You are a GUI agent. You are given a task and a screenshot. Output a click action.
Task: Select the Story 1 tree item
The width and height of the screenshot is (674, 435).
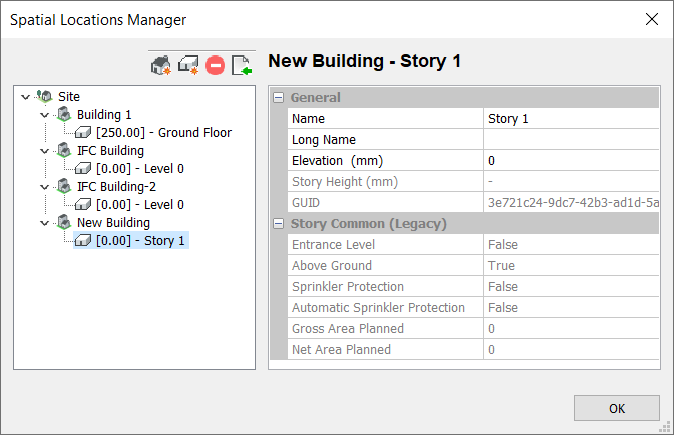click(x=140, y=240)
